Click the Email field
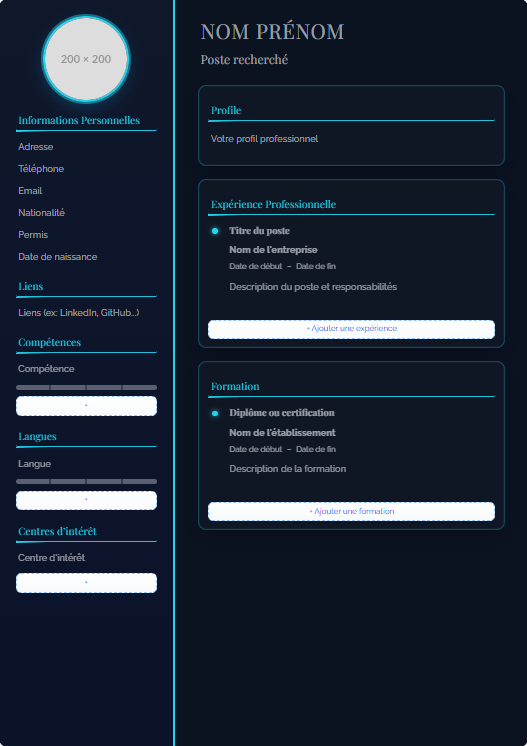 30,190
